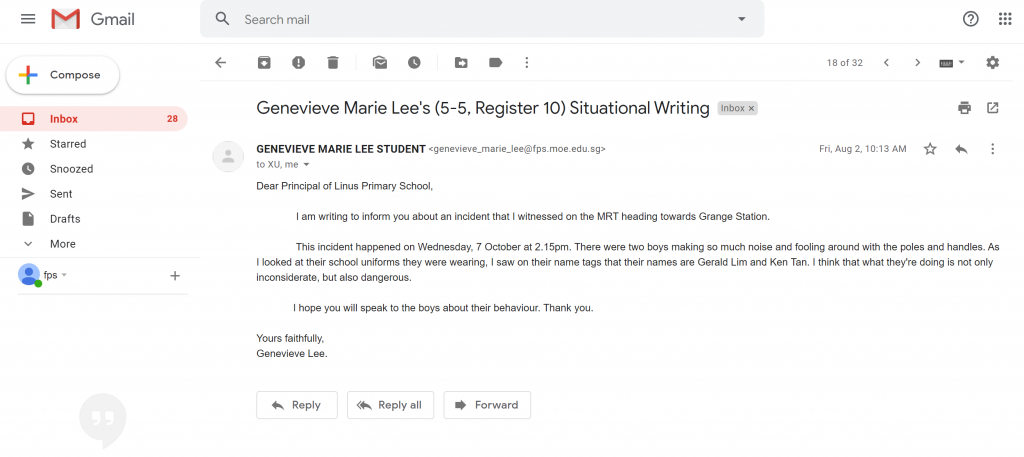Print the email with the printer icon

pyautogui.click(x=965, y=108)
